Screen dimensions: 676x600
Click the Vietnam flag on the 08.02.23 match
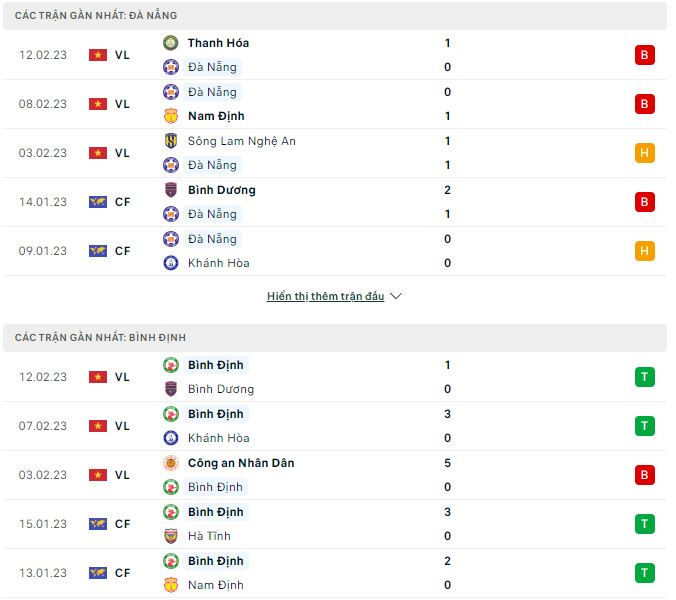coord(98,104)
